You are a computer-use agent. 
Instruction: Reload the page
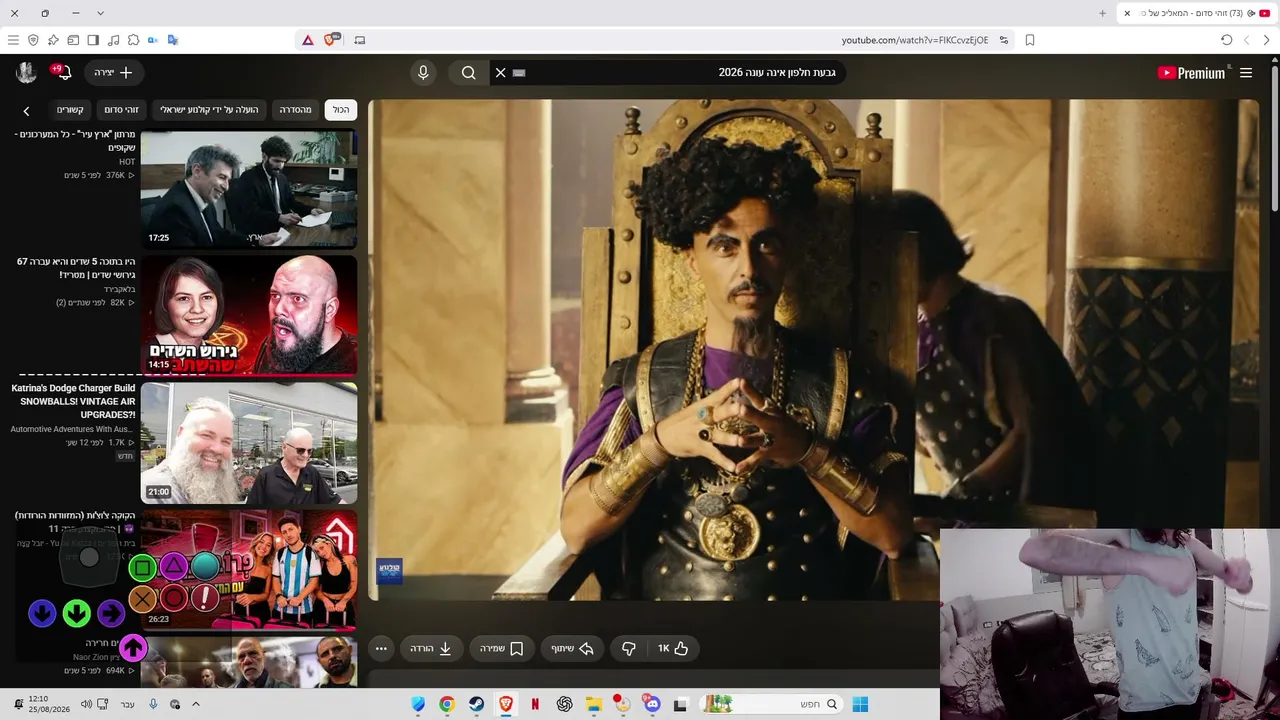click(x=1227, y=40)
